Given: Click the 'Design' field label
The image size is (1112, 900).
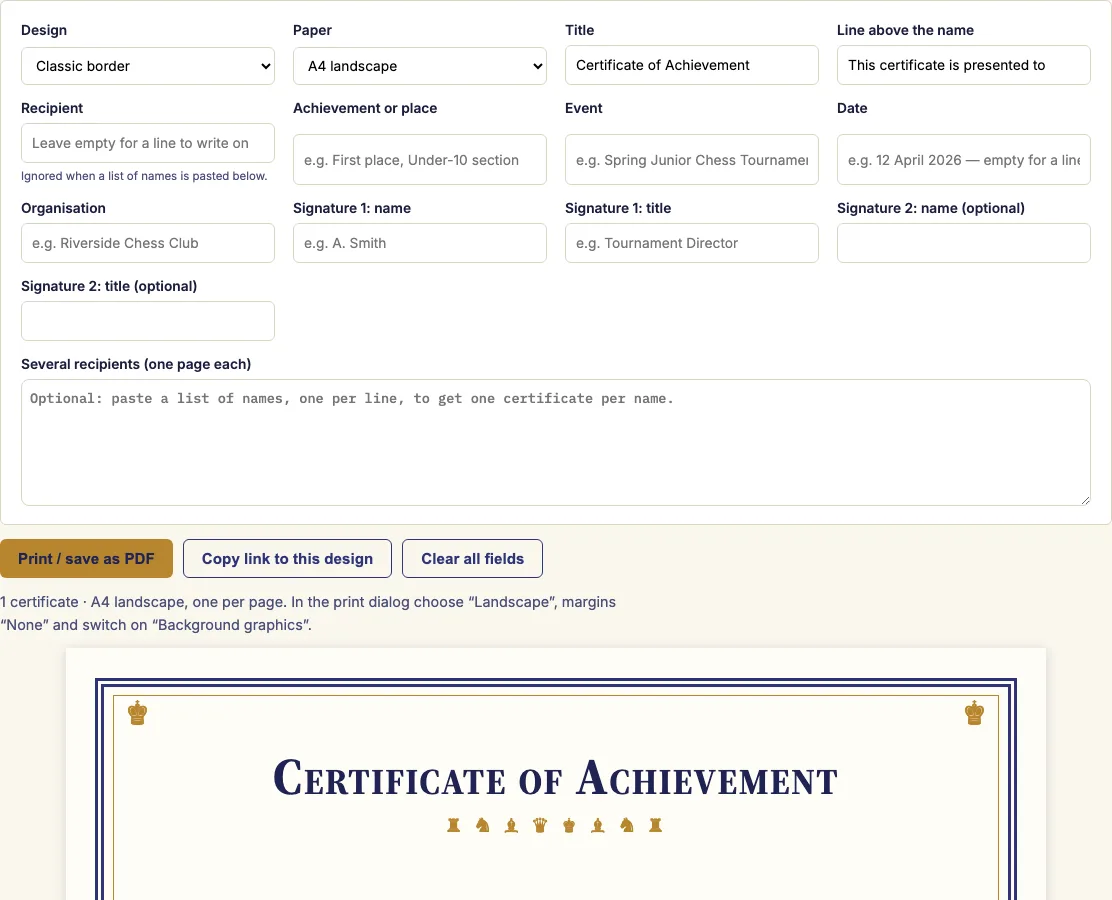Looking at the screenshot, I should (x=44, y=30).
